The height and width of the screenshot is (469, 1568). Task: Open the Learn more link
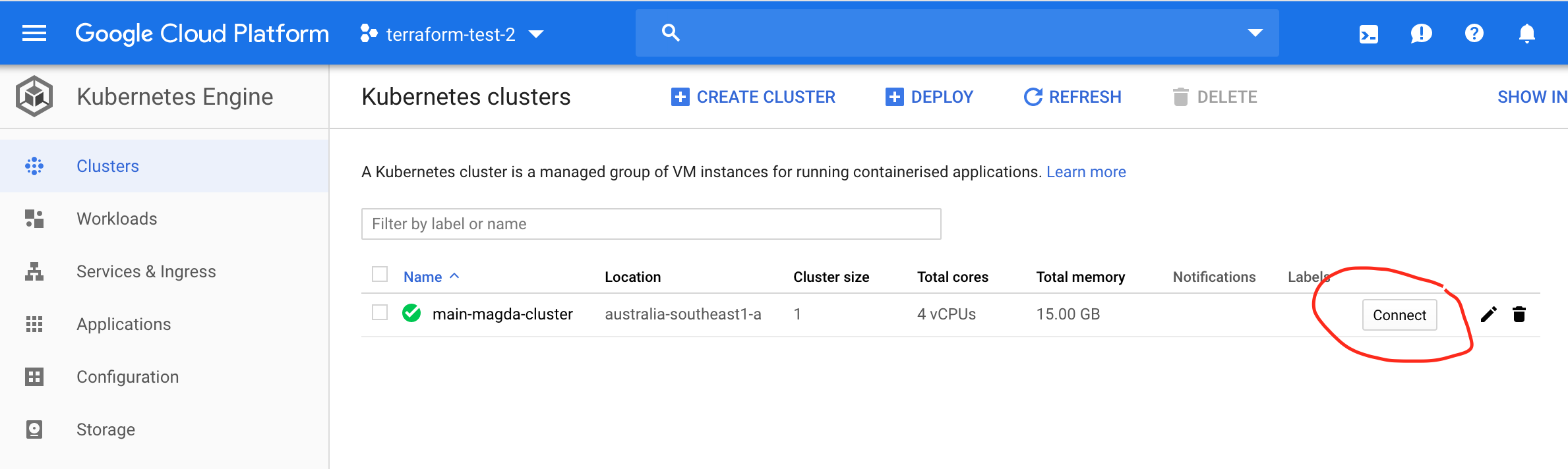coord(1086,172)
